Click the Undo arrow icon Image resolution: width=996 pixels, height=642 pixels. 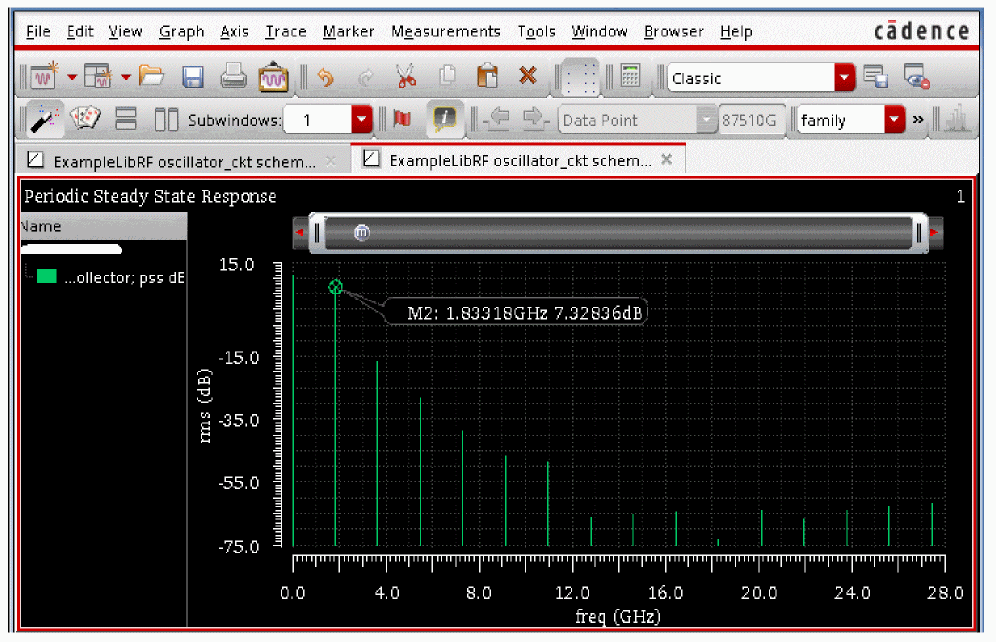pyautogui.click(x=325, y=77)
